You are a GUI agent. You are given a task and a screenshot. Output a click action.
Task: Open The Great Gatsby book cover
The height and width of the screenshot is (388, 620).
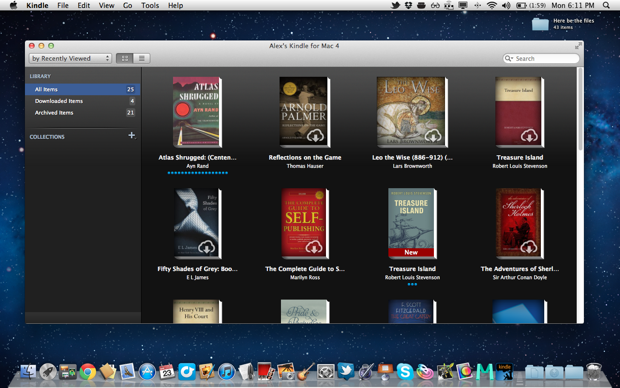pos(412,312)
